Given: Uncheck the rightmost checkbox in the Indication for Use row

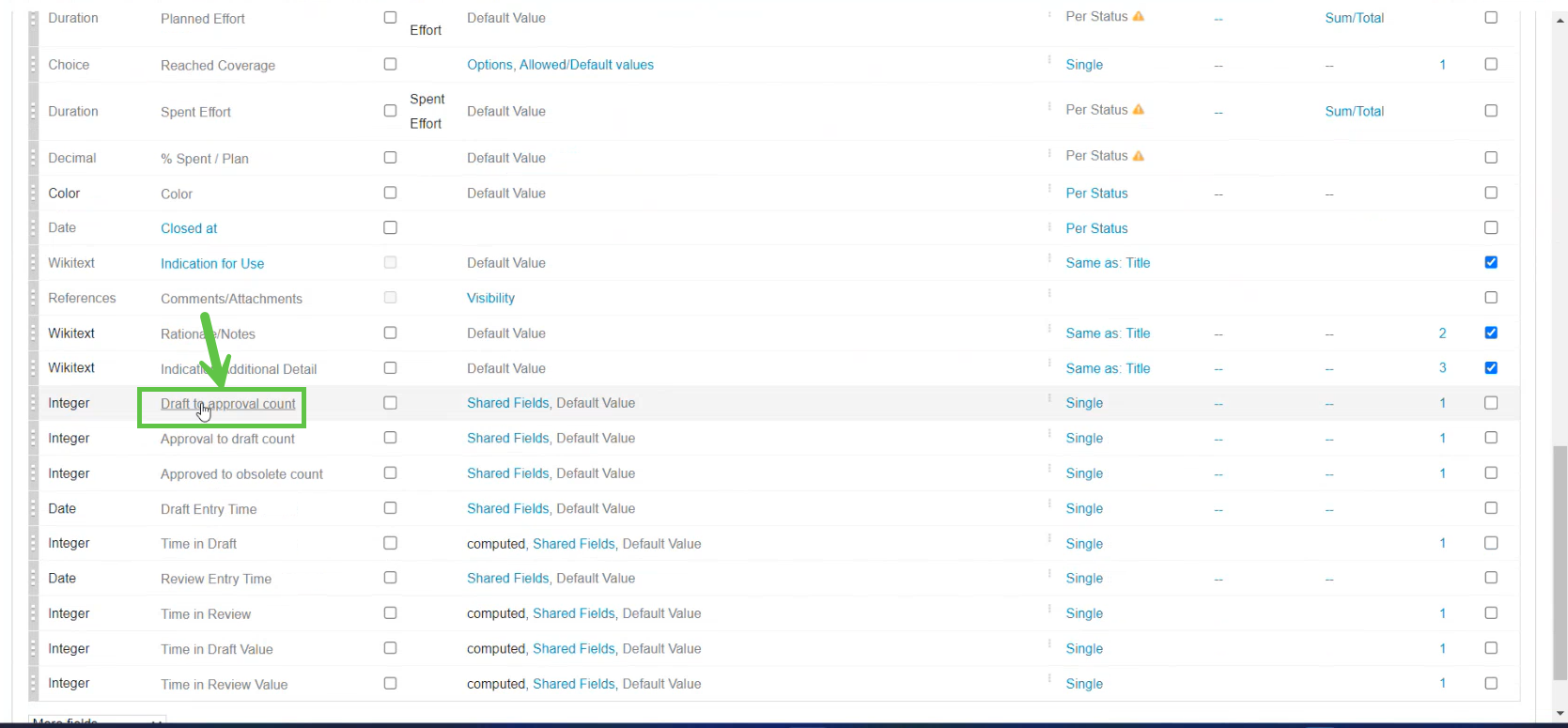Looking at the screenshot, I should click(x=1491, y=263).
